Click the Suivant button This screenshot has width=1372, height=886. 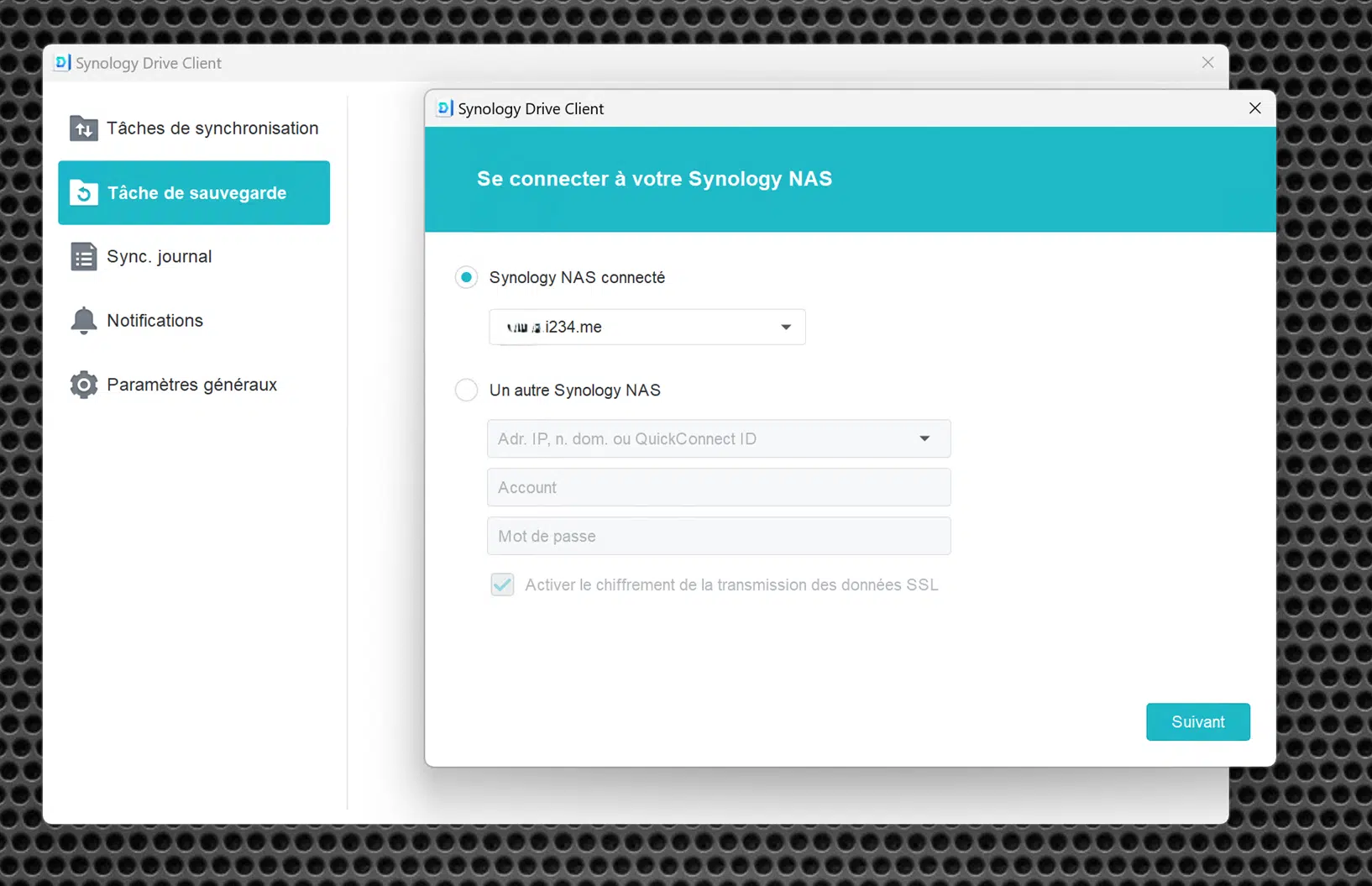point(1198,722)
